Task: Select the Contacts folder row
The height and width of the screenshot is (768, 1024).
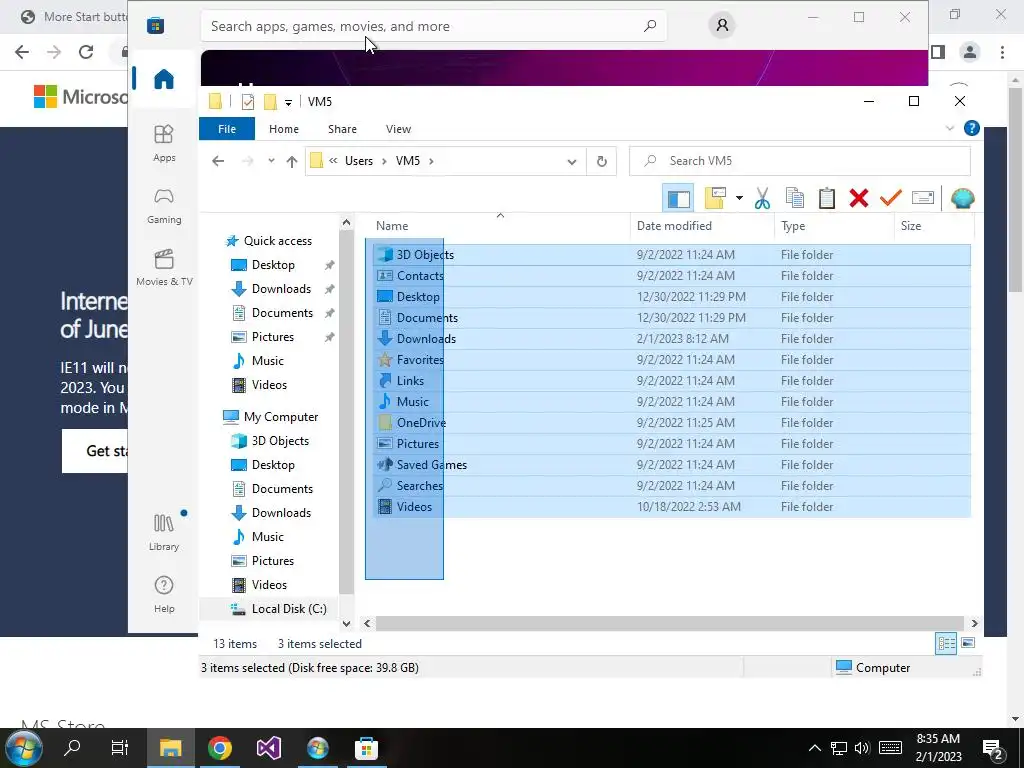Action: click(x=672, y=276)
